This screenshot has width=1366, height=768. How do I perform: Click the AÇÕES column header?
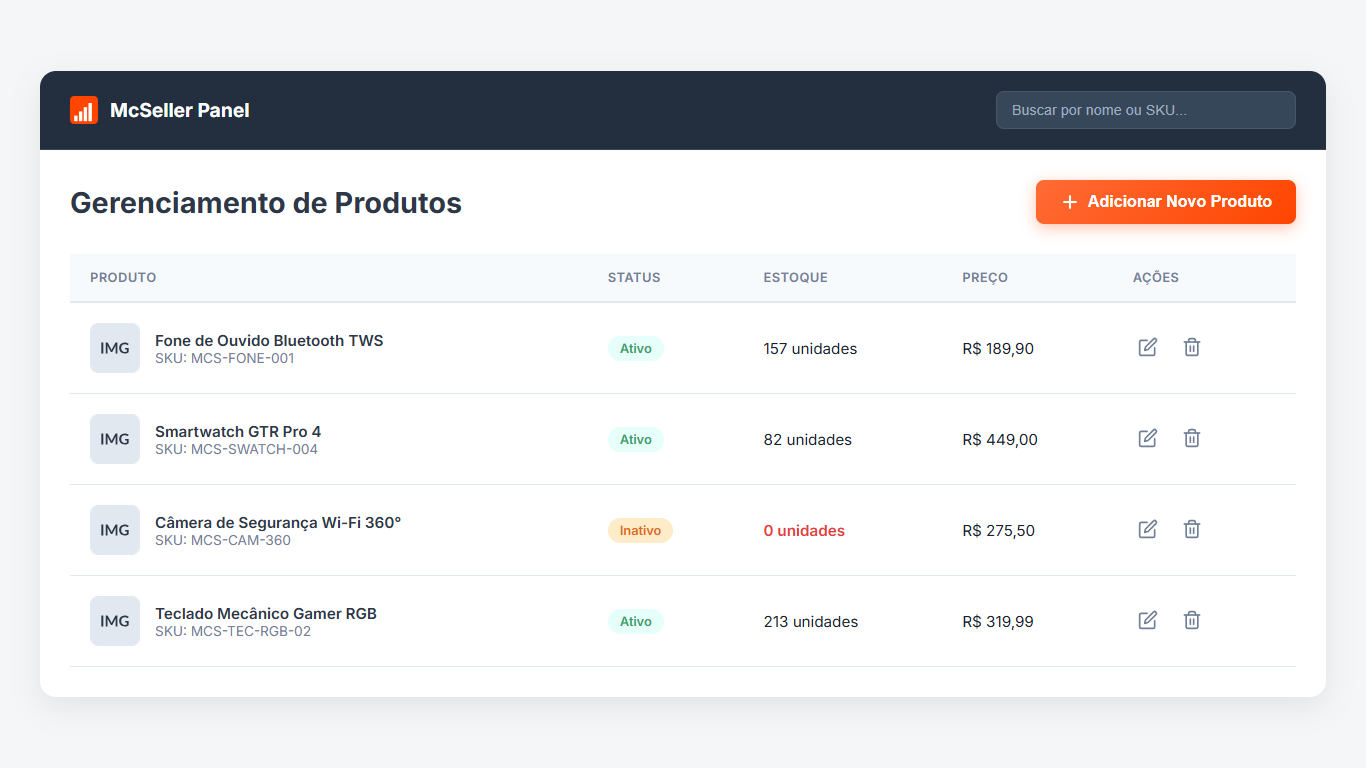coord(1156,277)
